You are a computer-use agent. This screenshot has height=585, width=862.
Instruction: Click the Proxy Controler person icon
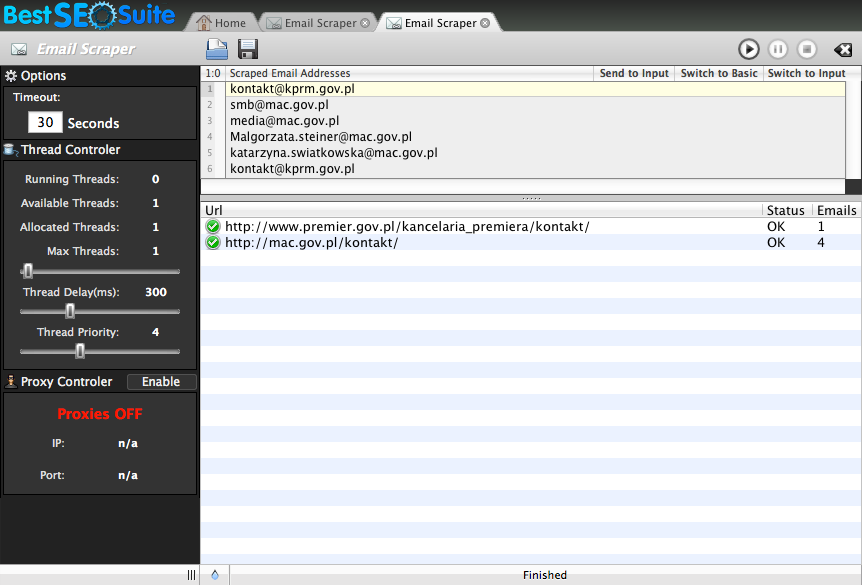tap(10, 381)
